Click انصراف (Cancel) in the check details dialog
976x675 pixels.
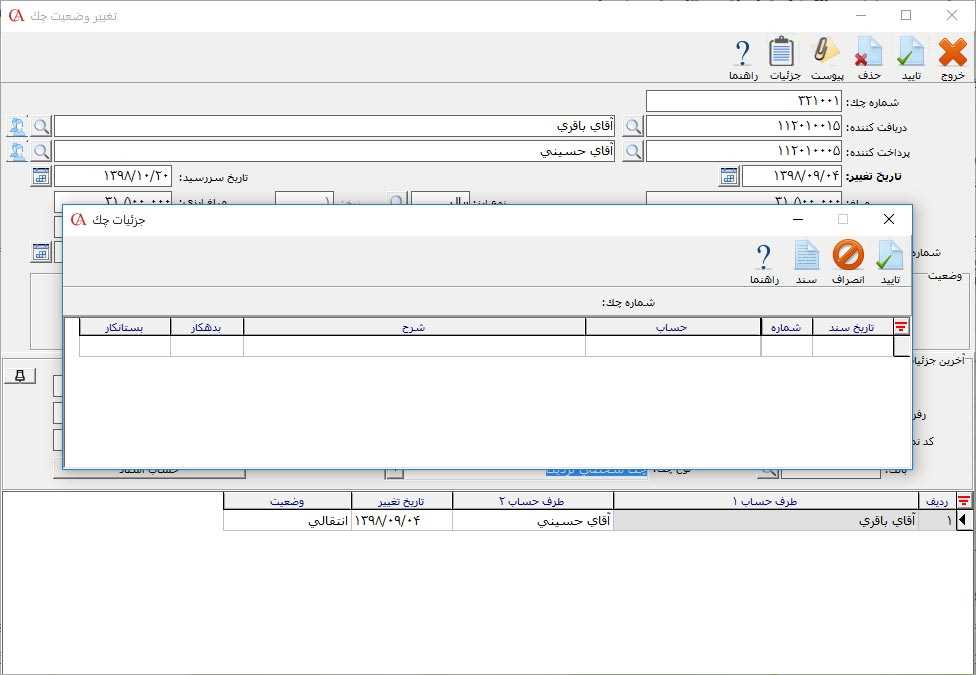coord(848,262)
